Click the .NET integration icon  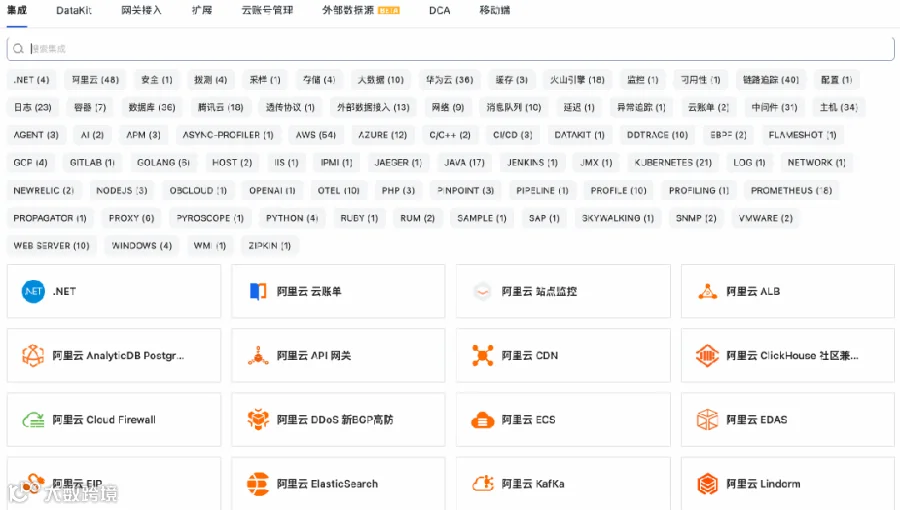pos(33,291)
